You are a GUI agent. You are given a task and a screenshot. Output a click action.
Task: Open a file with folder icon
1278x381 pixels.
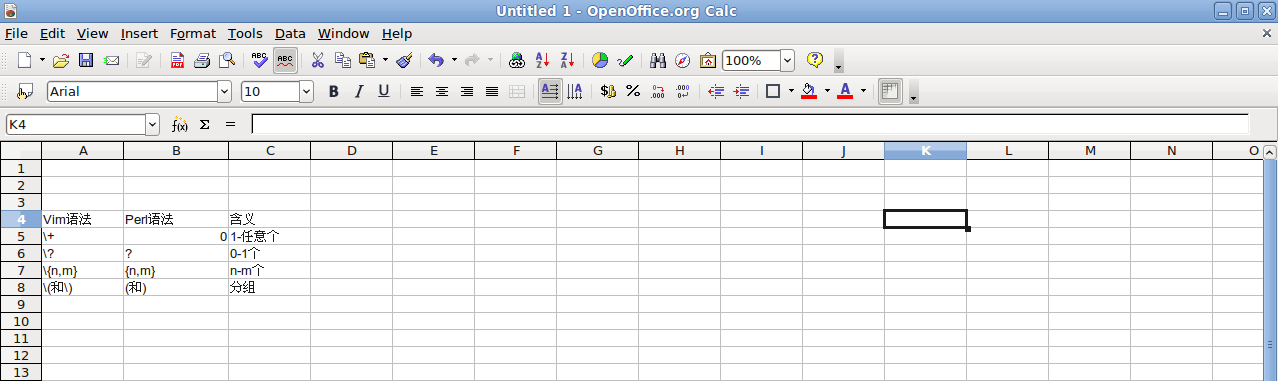60,60
